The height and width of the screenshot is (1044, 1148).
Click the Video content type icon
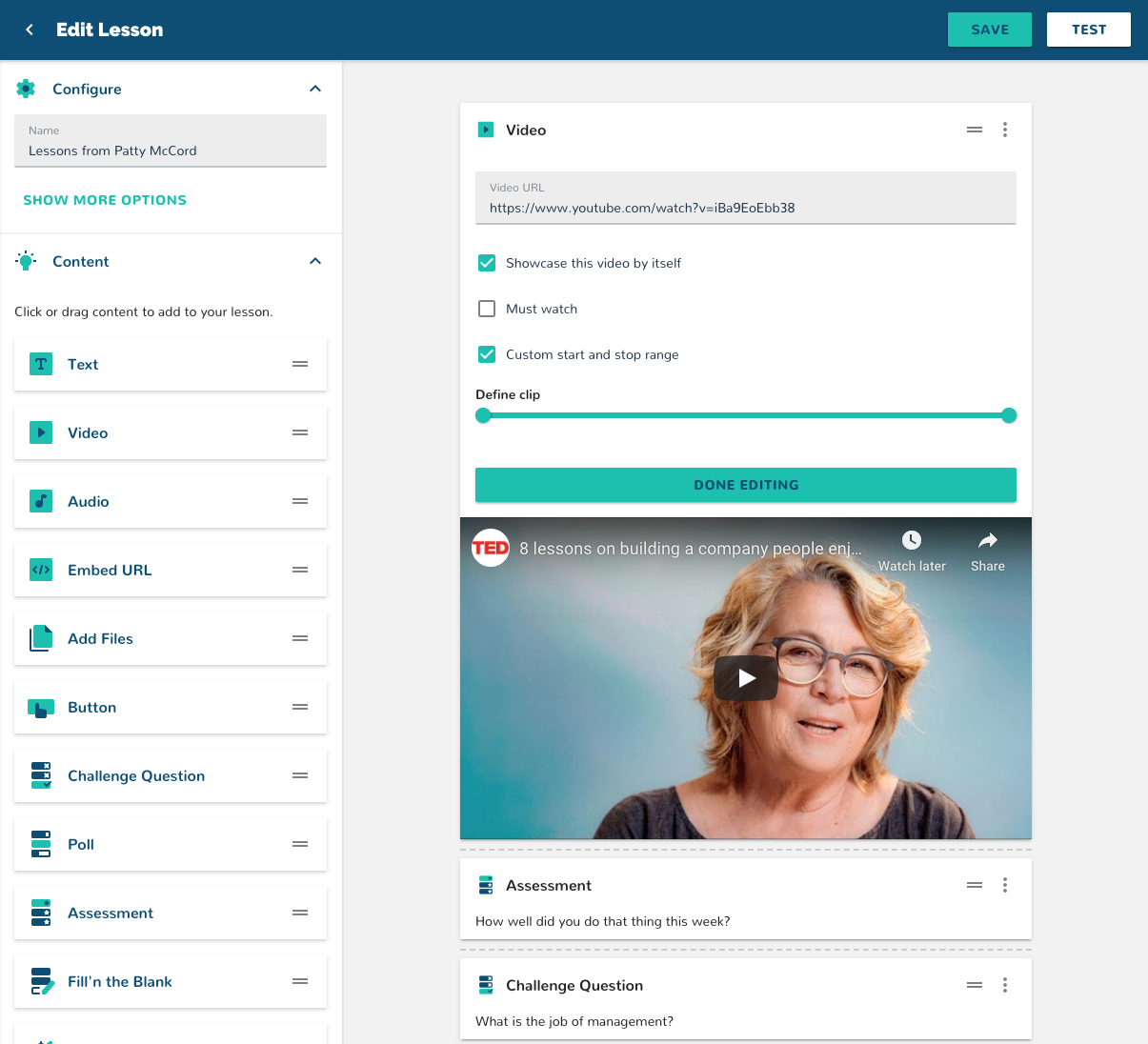41,432
